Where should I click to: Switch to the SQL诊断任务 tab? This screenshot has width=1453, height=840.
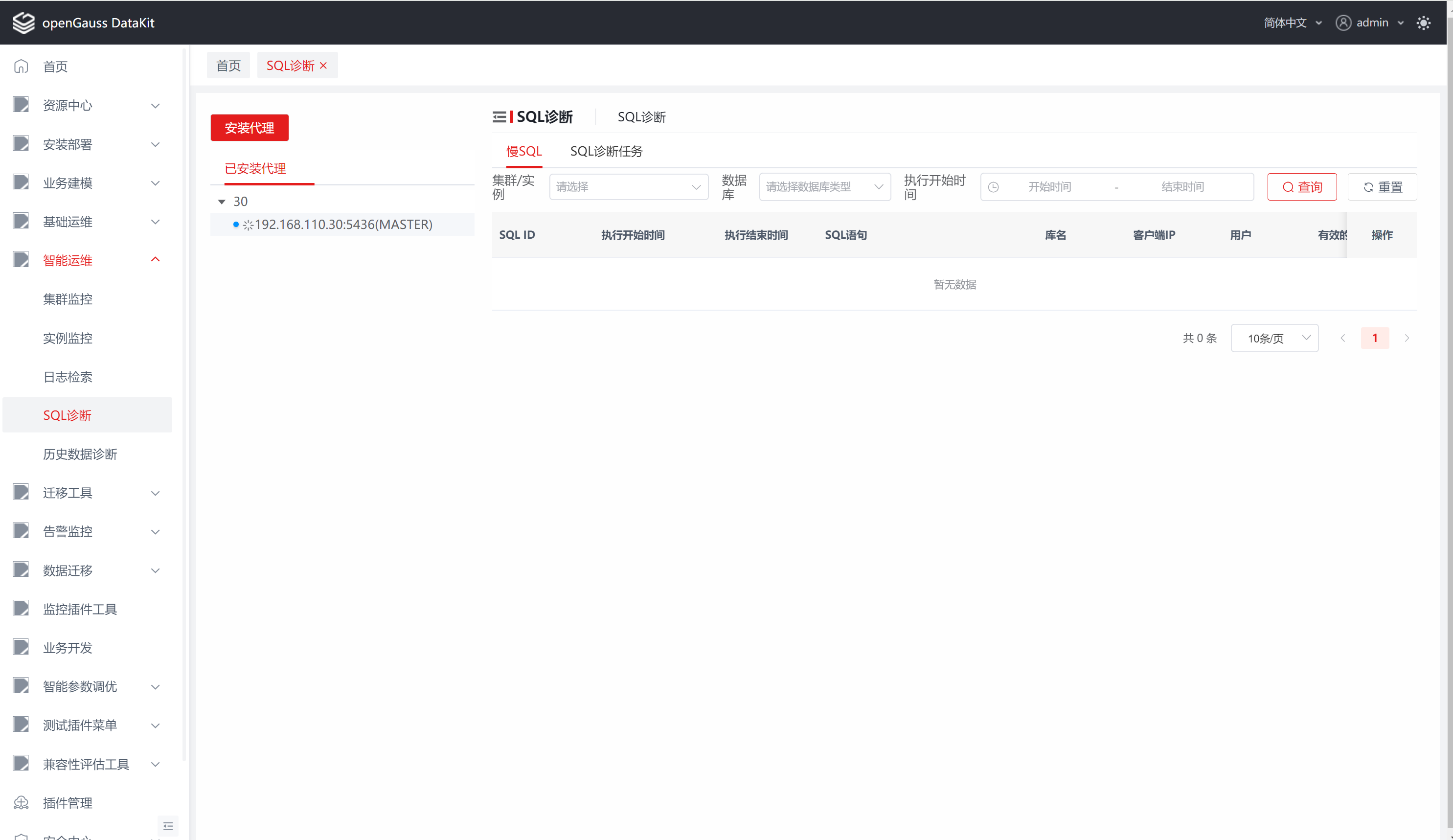606,151
